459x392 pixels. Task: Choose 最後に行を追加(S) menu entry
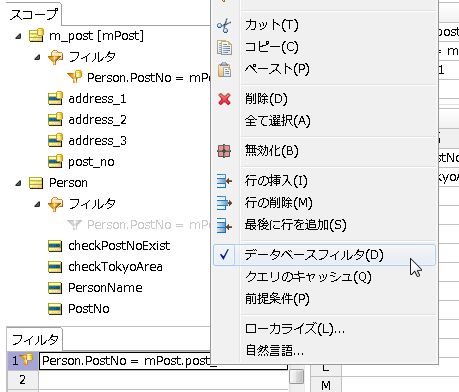click(295, 225)
